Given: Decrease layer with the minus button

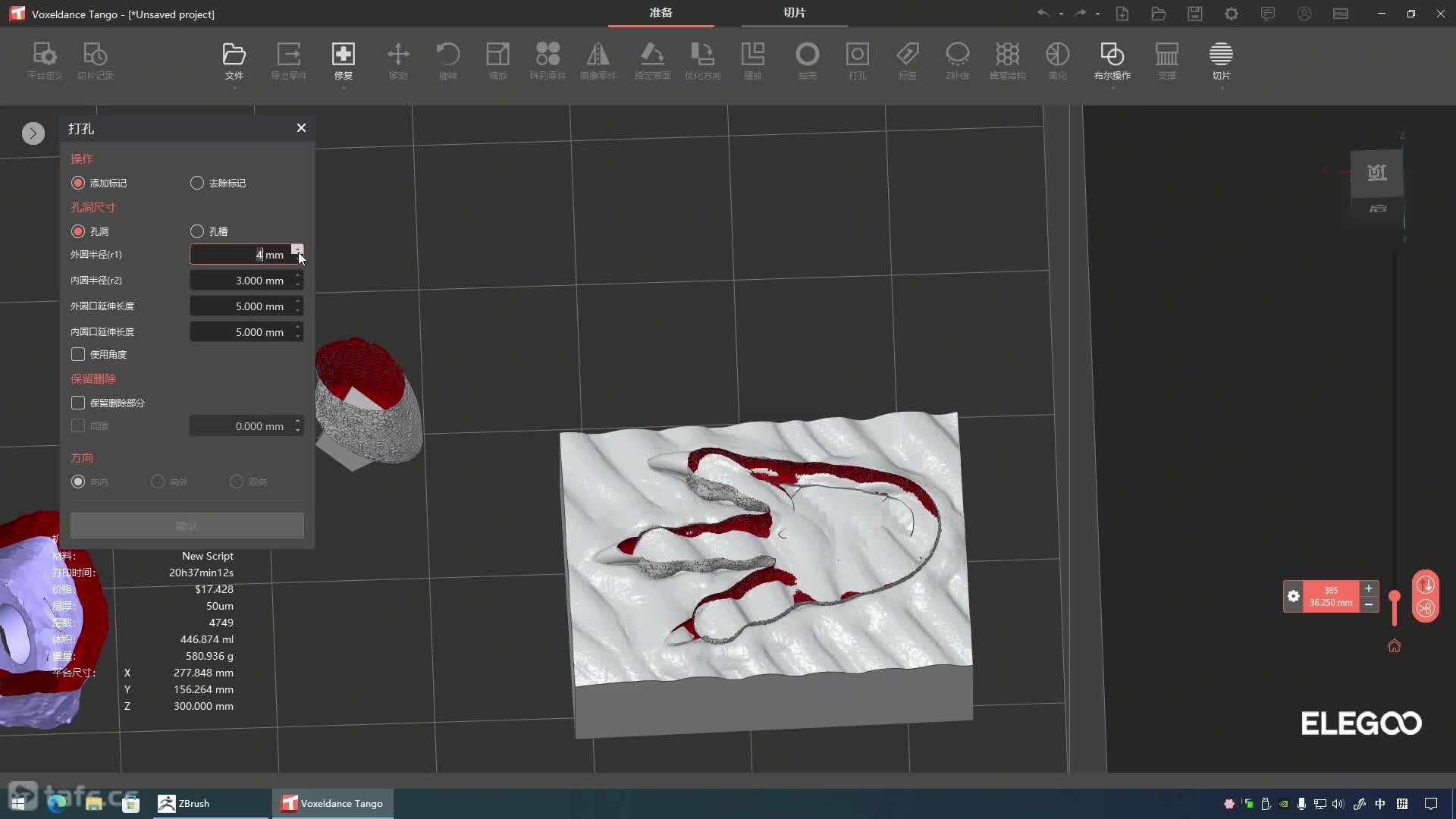Looking at the screenshot, I should [x=1369, y=604].
